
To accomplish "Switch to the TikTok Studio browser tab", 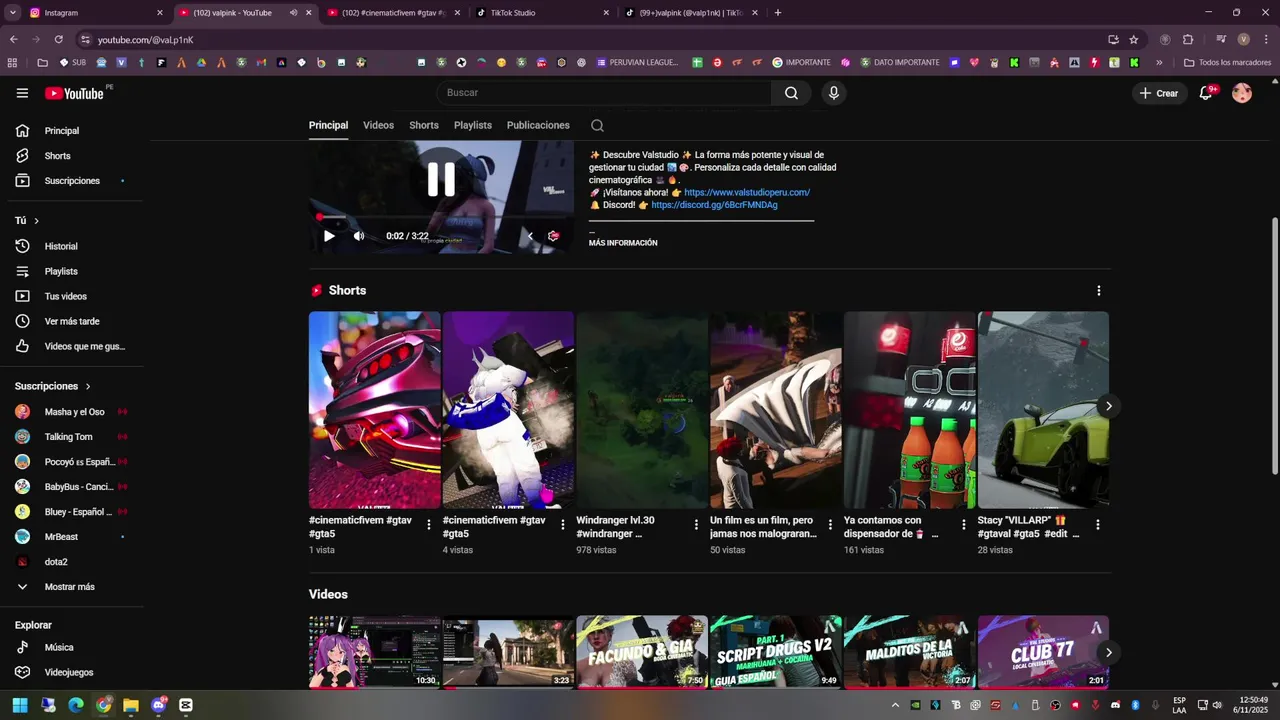I will click(541, 13).
